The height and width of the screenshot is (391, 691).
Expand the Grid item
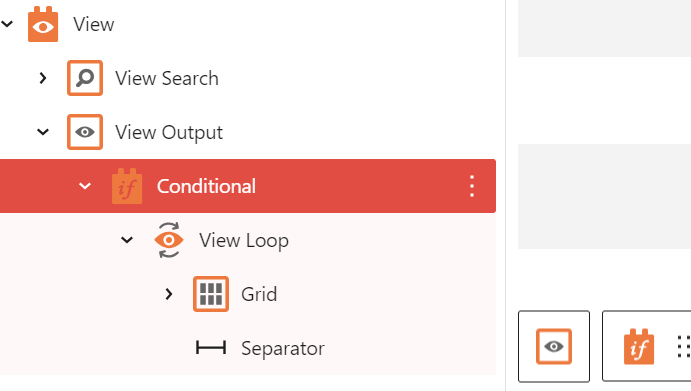[169, 294]
